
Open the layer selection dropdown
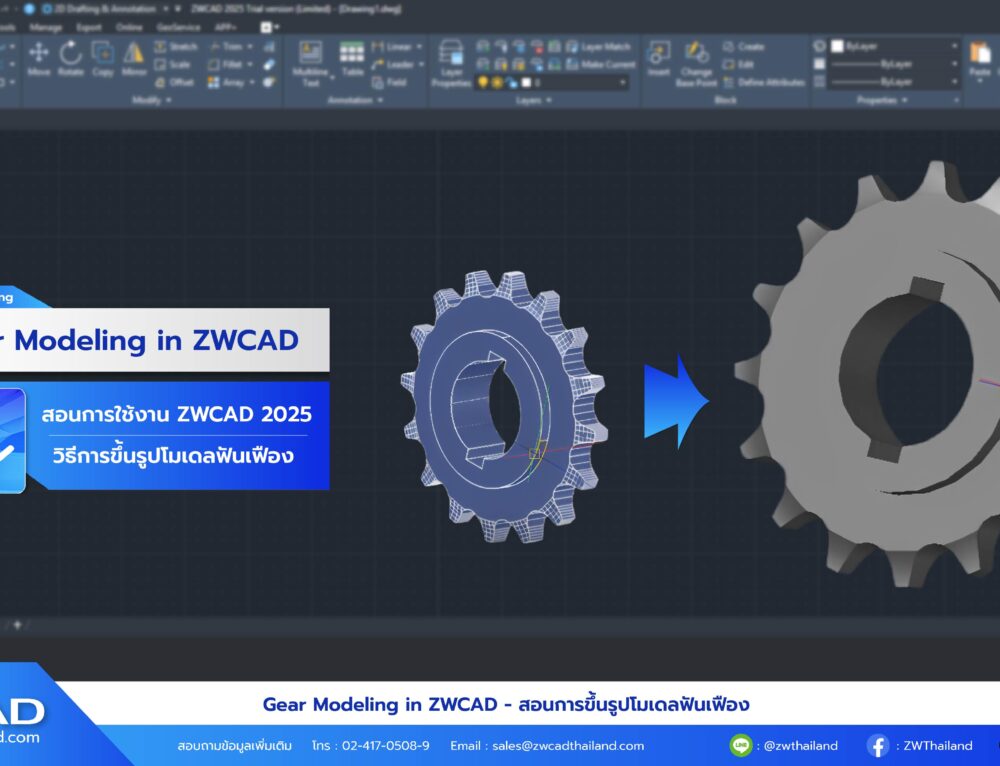[x=624, y=81]
